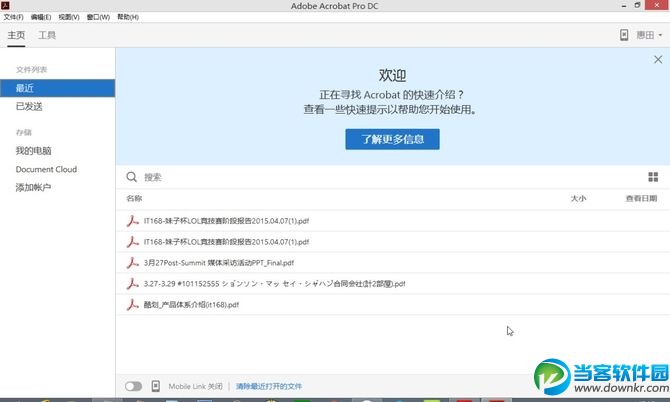The width and height of the screenshot is (670, 402).
Task: Click PDF icon of 3.27-3.29 #101152555 file
Action: [132, 283]
